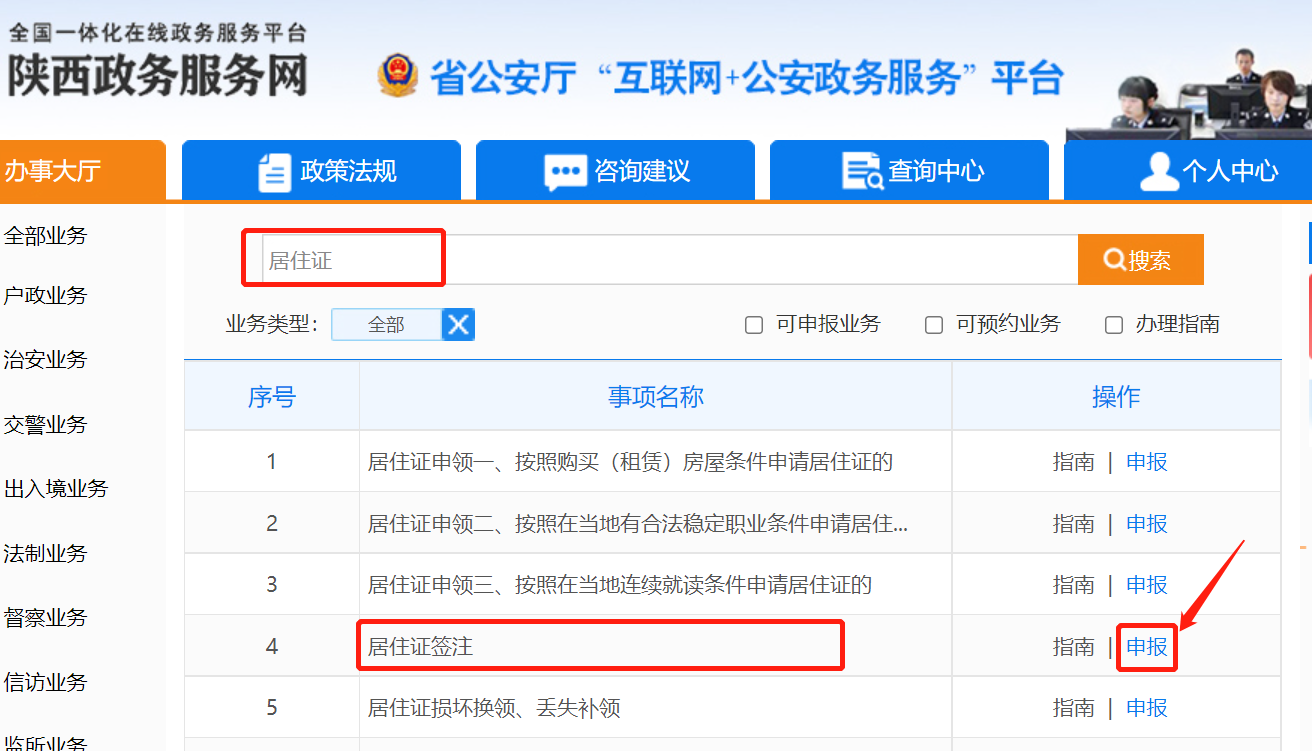1312x751 pixels.
Task: Select the 全部 business type tag
Action: 386,325
